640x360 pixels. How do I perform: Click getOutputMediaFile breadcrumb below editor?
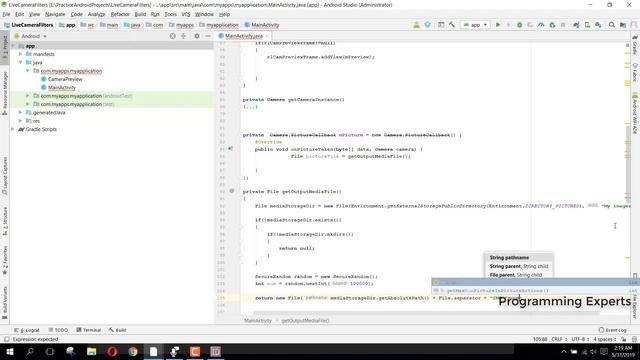click(305, 320)
